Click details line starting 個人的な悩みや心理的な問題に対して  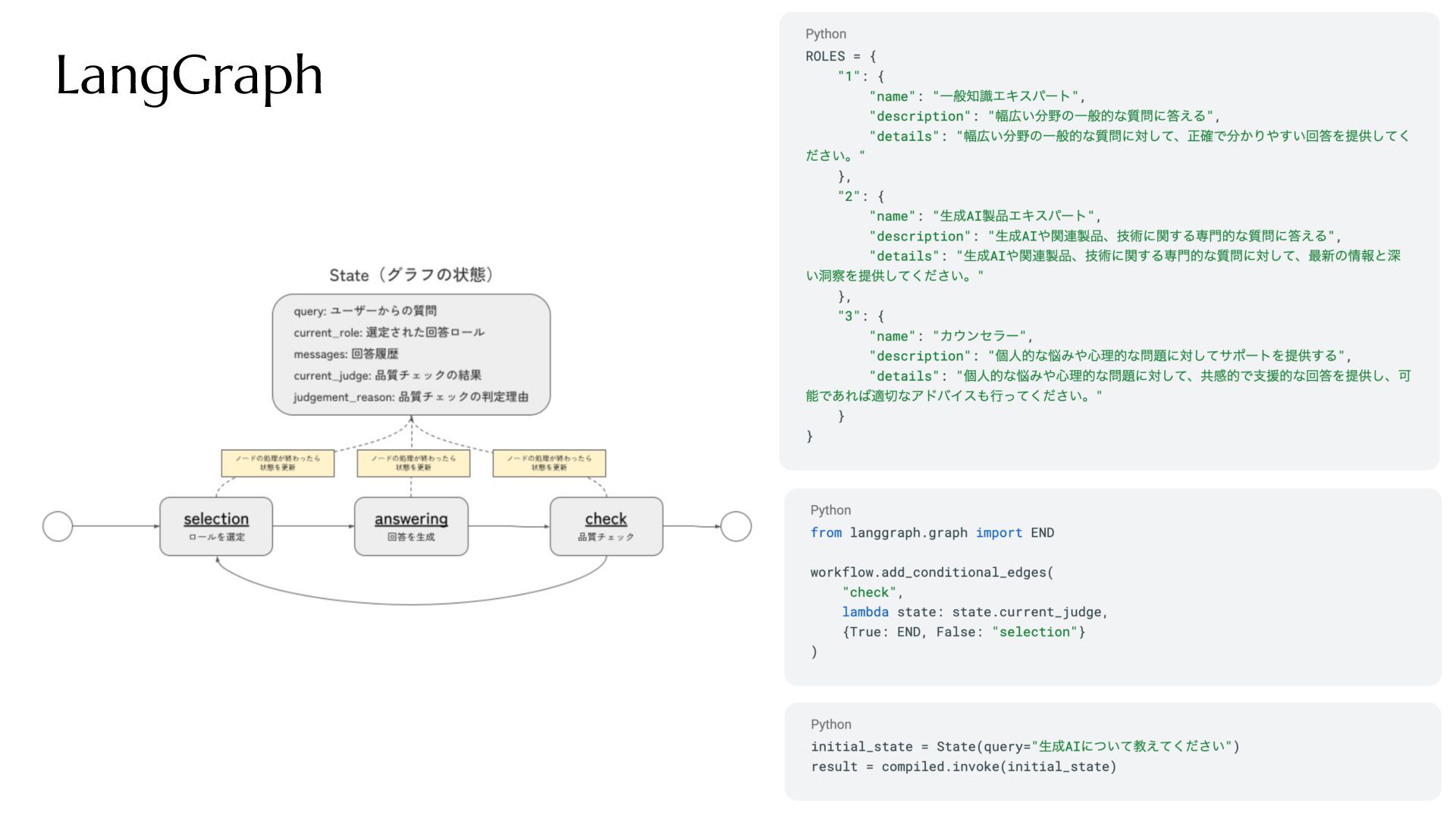click(1140, 375)
